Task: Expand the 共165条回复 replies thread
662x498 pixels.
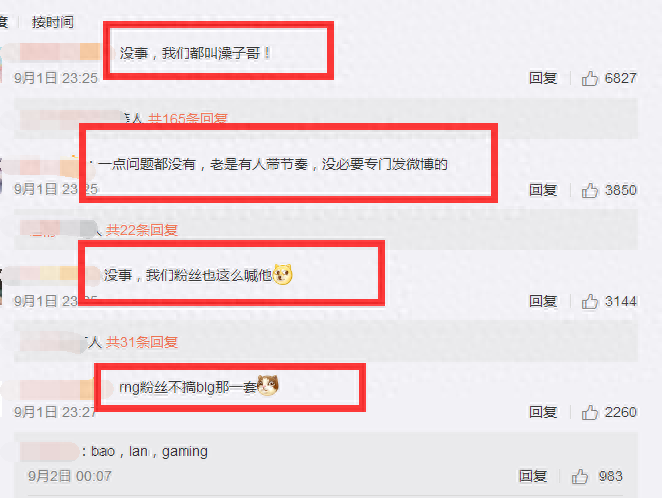Action: [187, 119]
